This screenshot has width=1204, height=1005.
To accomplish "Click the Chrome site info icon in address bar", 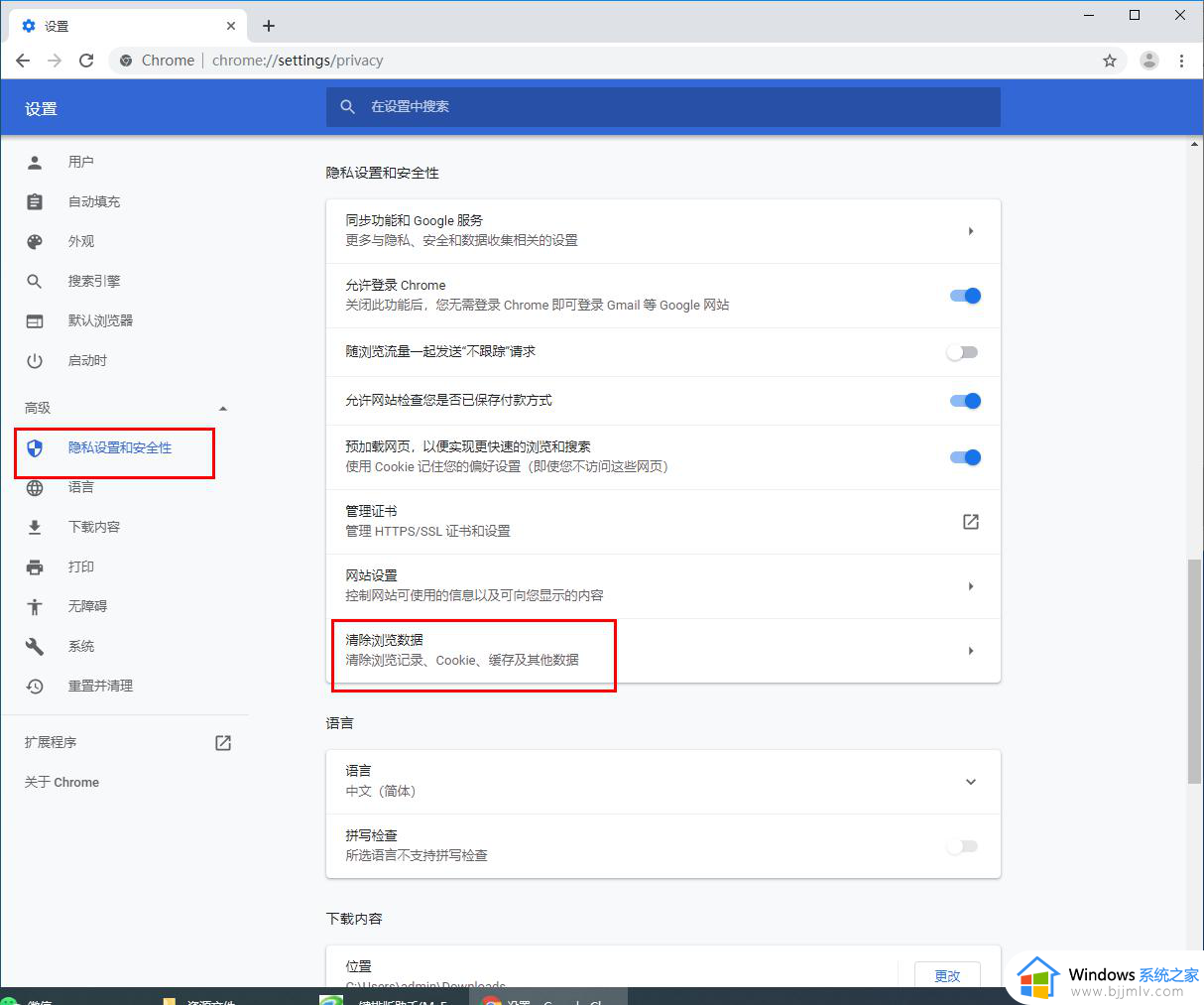I will [126, 61].
